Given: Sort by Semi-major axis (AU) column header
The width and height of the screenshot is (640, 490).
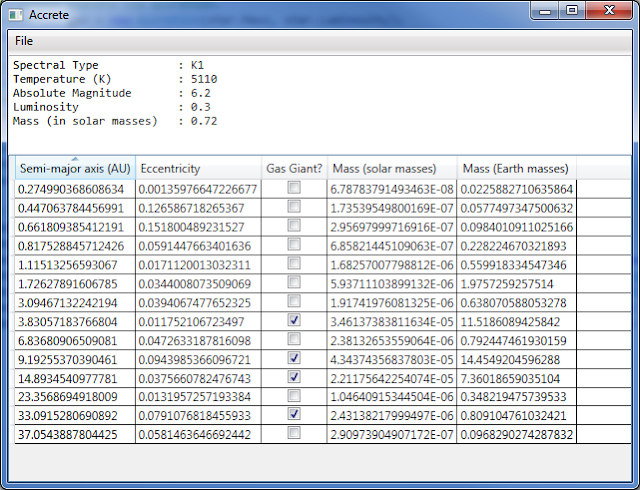Looking at the screenshot, I should tap(75, 168).
